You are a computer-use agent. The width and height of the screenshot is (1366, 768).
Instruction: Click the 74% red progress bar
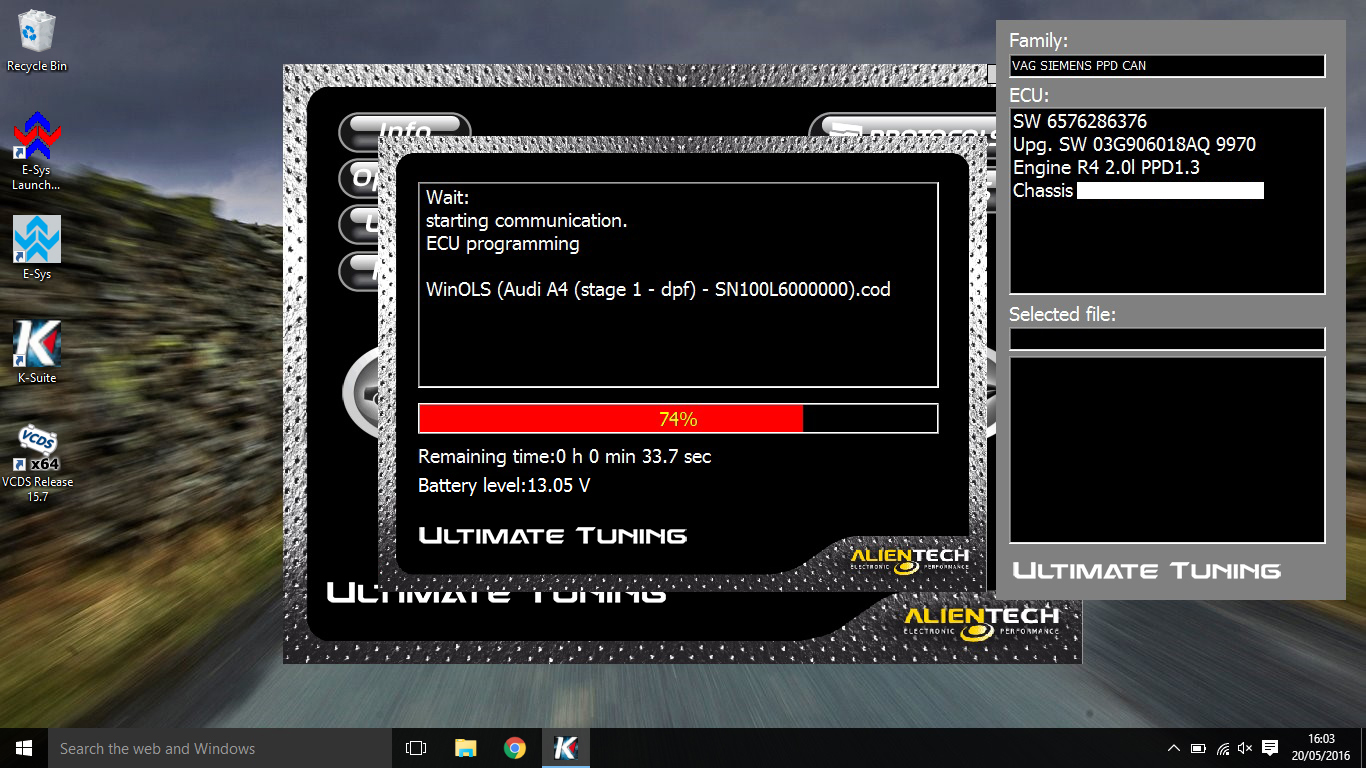[677, 419]
